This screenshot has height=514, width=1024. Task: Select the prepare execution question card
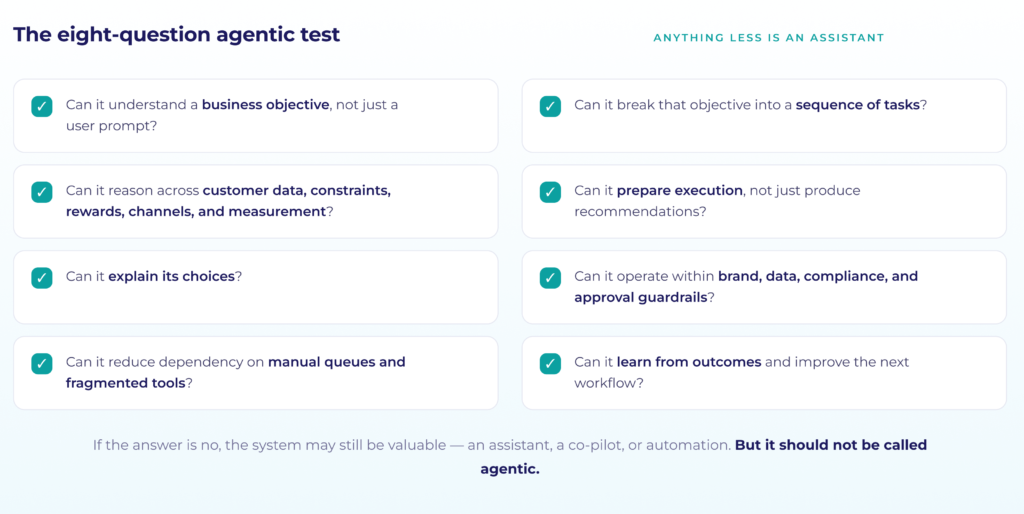764,201
